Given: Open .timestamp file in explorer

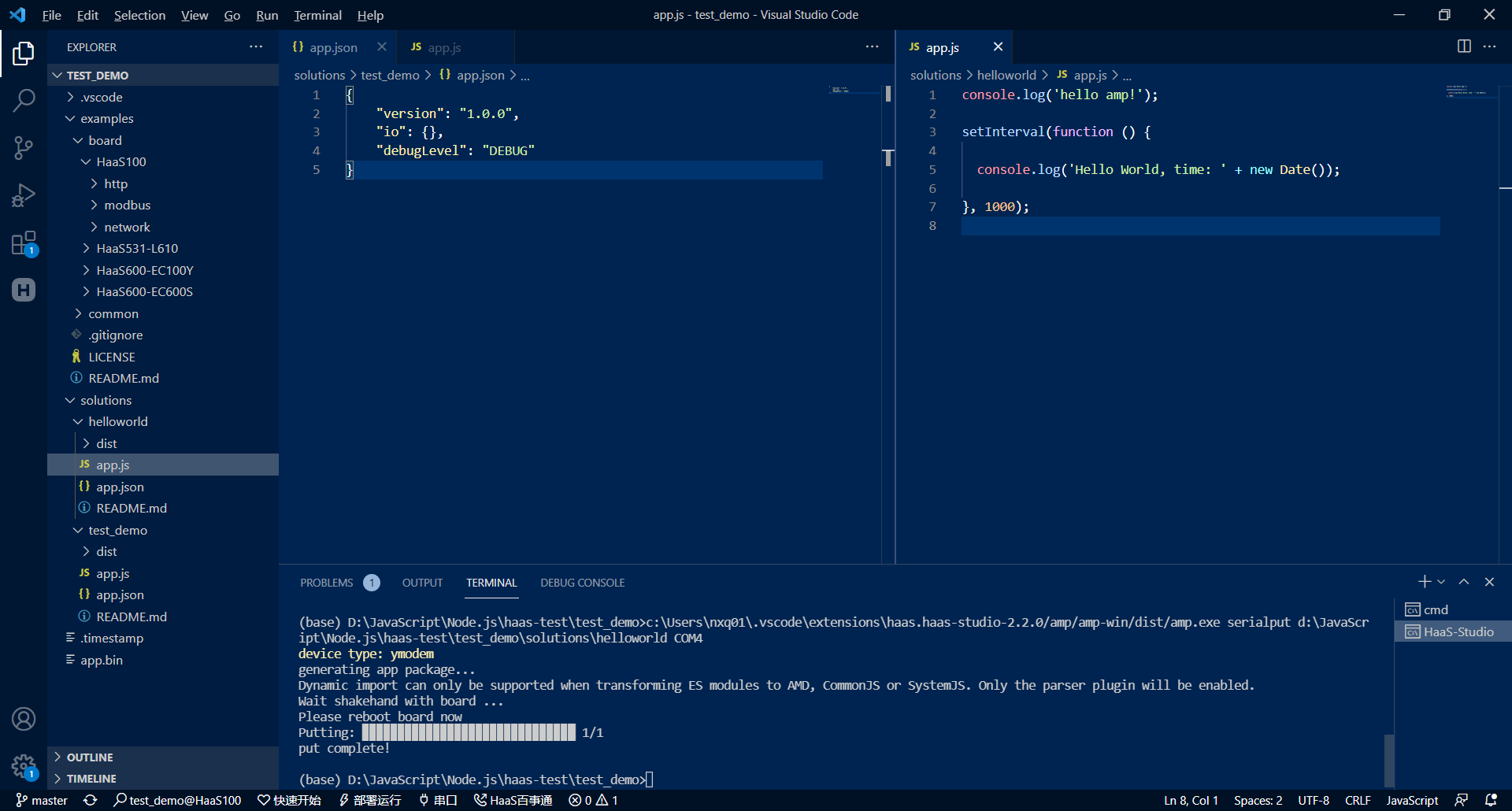Looking at the screenshot, I should click(163, 638).
